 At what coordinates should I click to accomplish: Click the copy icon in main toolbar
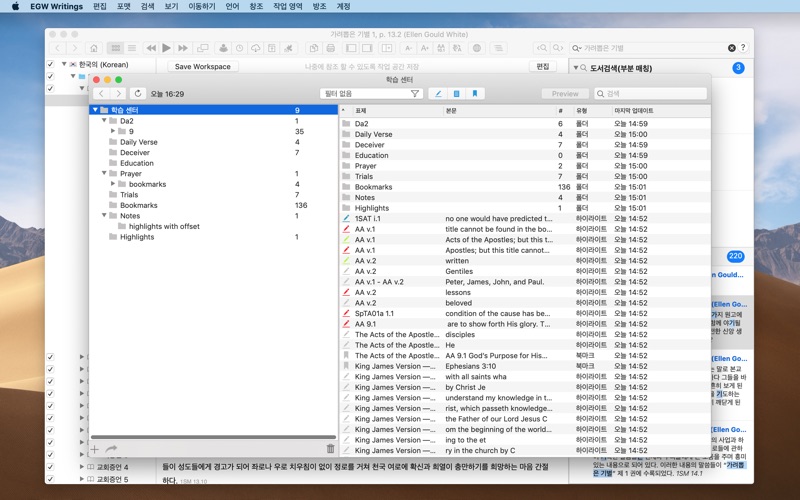(x=314, y=48)
